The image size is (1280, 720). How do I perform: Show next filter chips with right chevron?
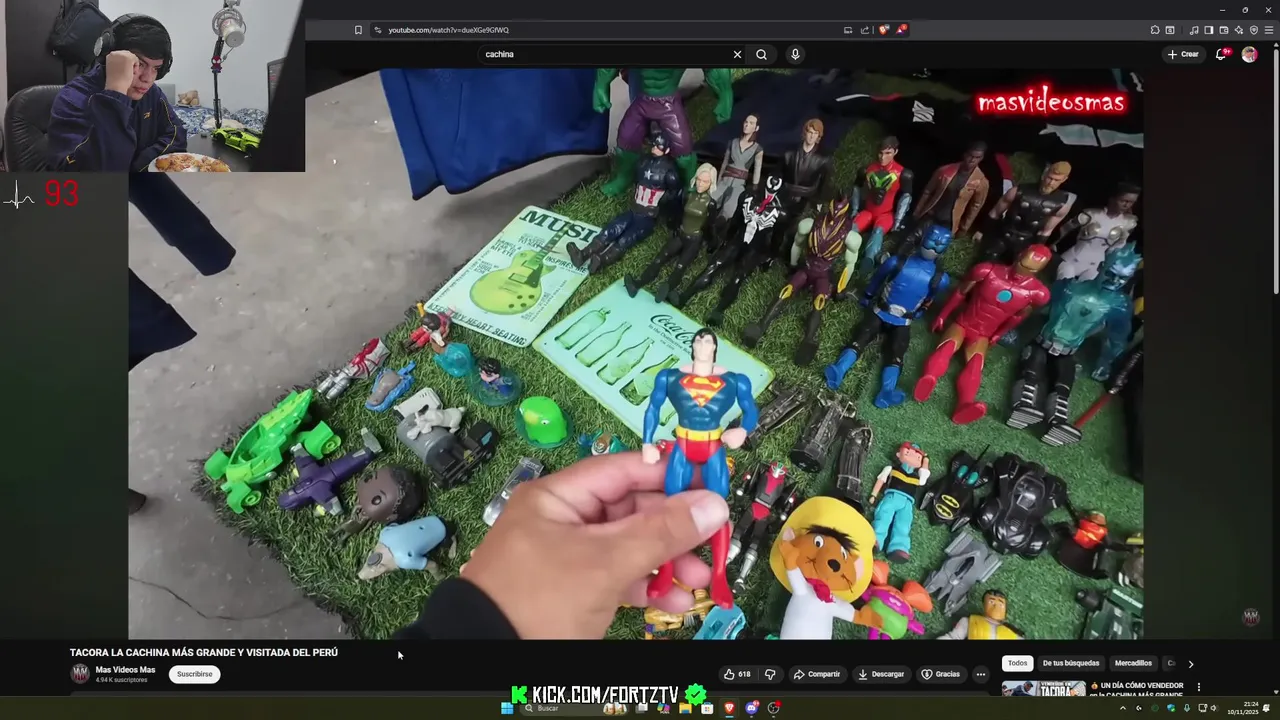click(x=1190, y=663)
